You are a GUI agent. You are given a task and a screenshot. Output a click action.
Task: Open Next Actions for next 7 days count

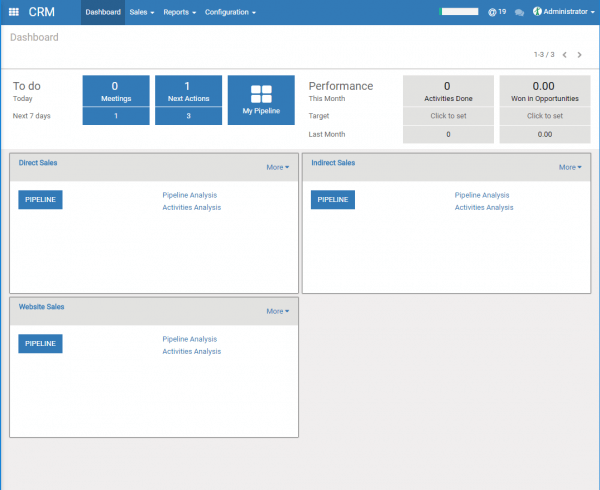coord(188,116)
